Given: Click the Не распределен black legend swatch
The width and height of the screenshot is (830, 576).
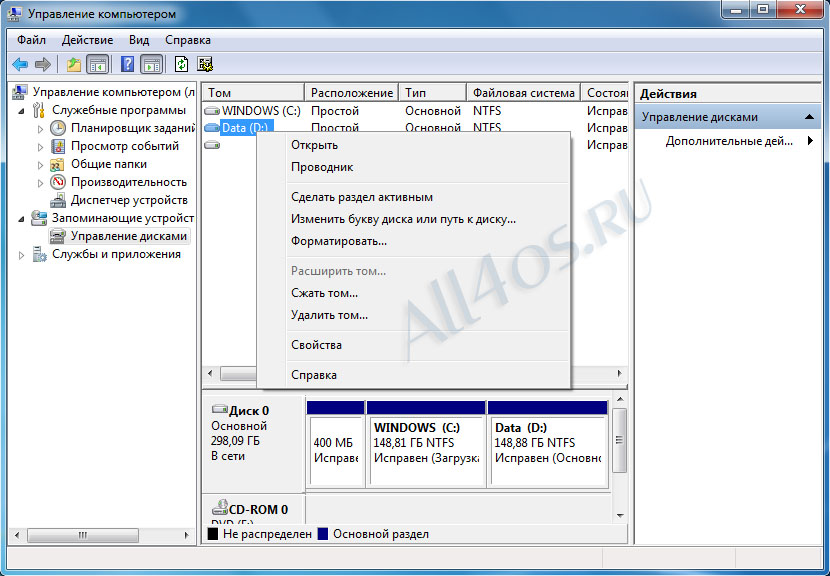Looking at the screenshot, I should click(x=213, y=534).
